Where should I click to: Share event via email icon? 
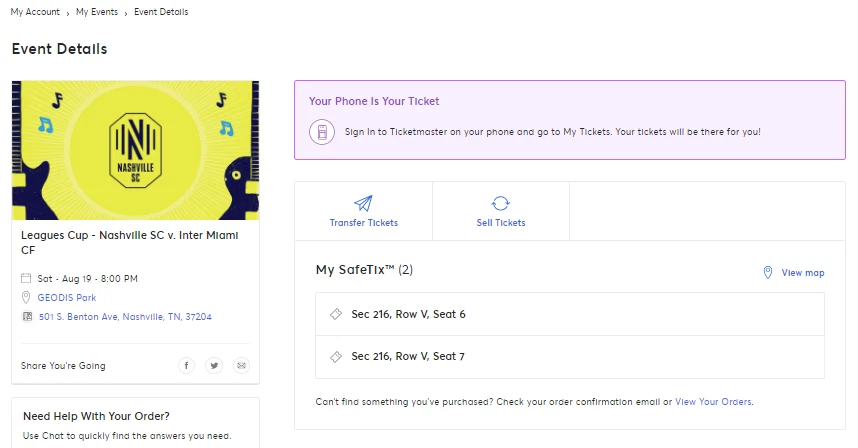point(241,366)
